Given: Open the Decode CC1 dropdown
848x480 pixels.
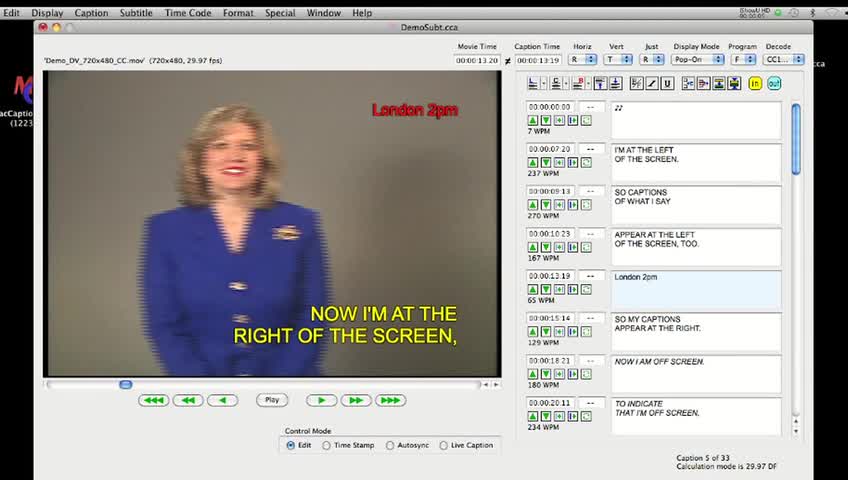Looking at the screenshot, I should 784,59.
